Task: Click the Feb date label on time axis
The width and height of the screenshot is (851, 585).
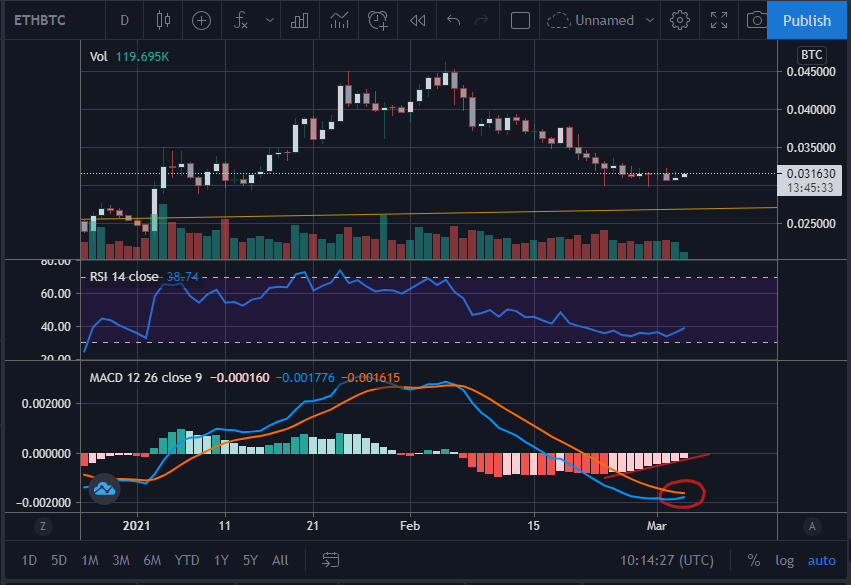Action: click(x=410, y=526)
